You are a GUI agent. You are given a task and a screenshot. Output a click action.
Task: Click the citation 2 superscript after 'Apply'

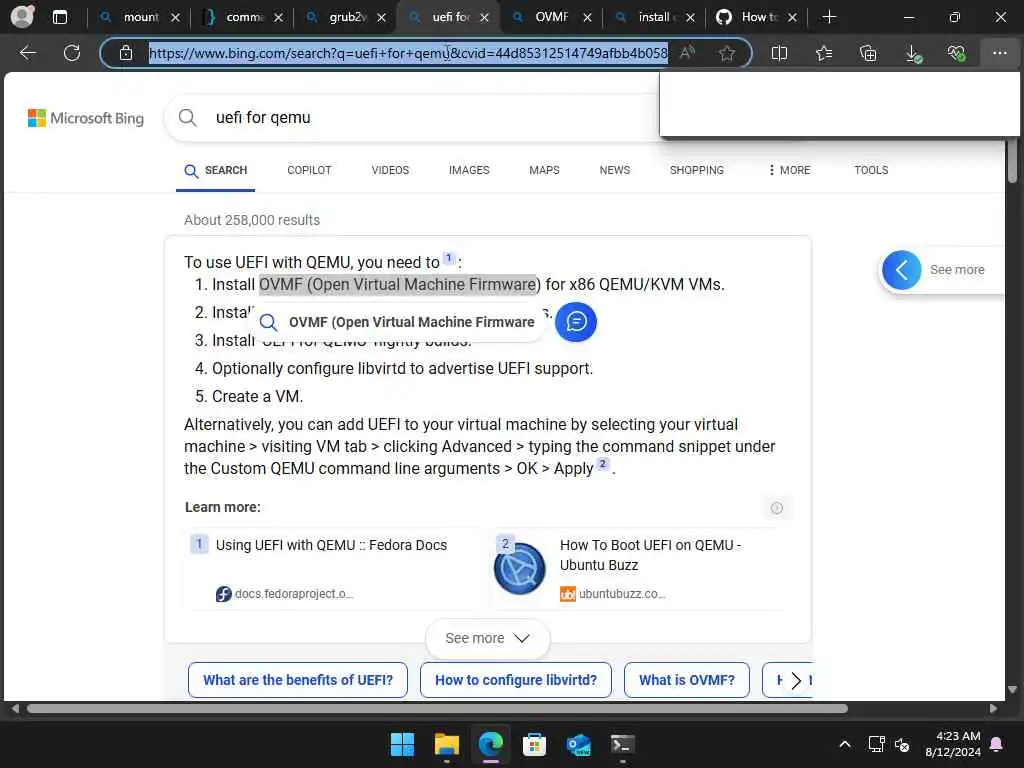(603, 464)
